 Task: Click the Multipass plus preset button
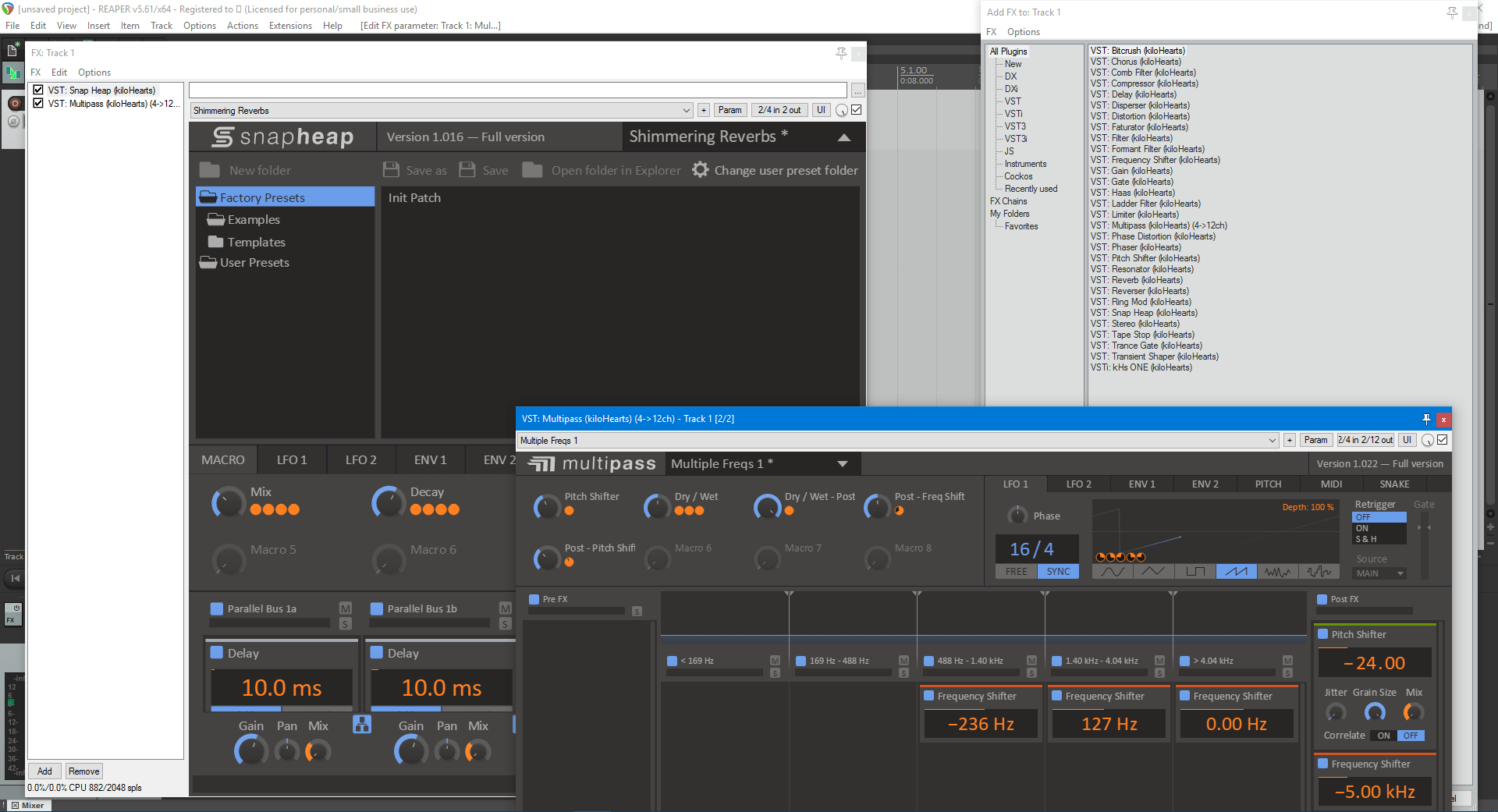pos(1290,440)
